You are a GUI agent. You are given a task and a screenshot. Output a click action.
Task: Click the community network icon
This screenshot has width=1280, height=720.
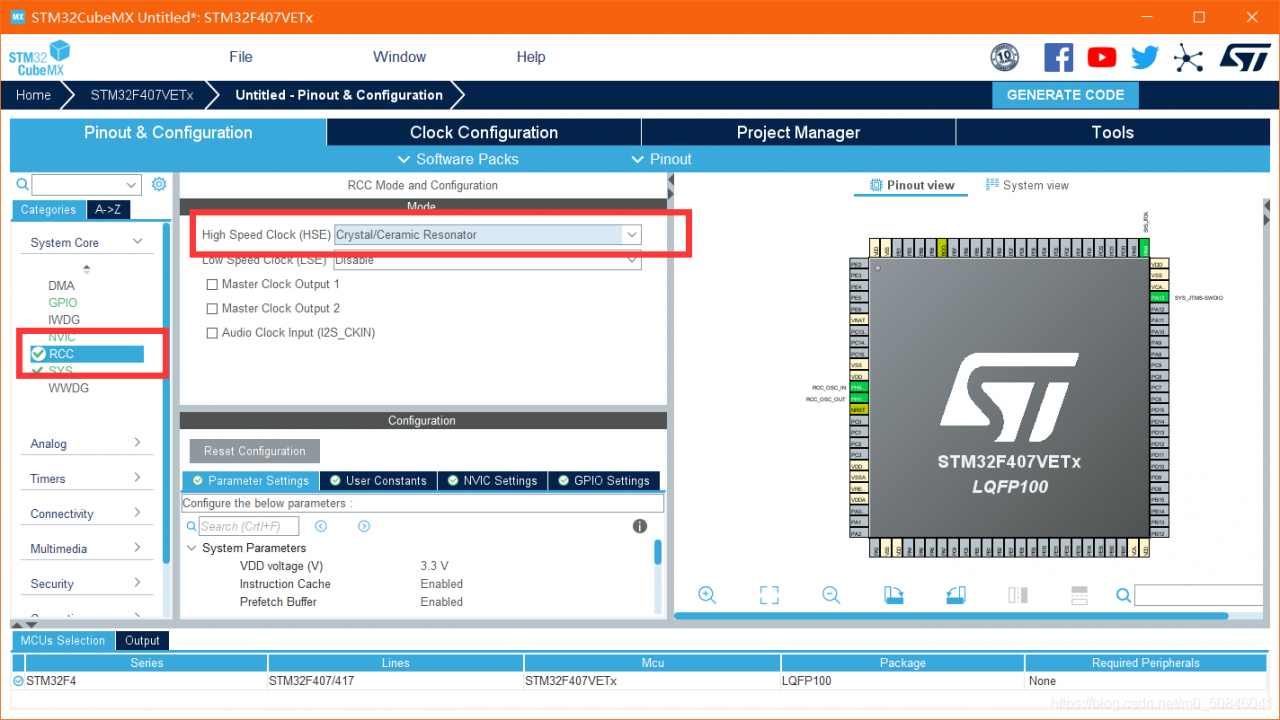coord(1188,58)
